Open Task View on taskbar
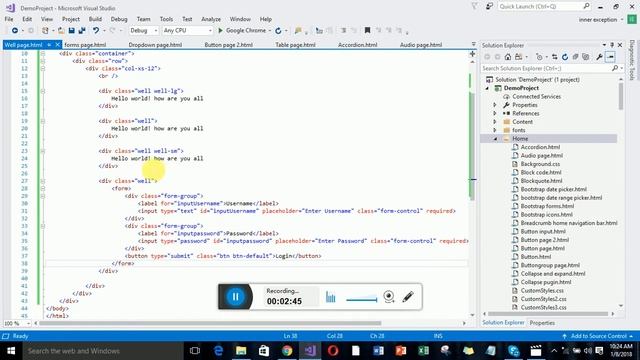This screenshot has width=640, height=360. point(195,351)
